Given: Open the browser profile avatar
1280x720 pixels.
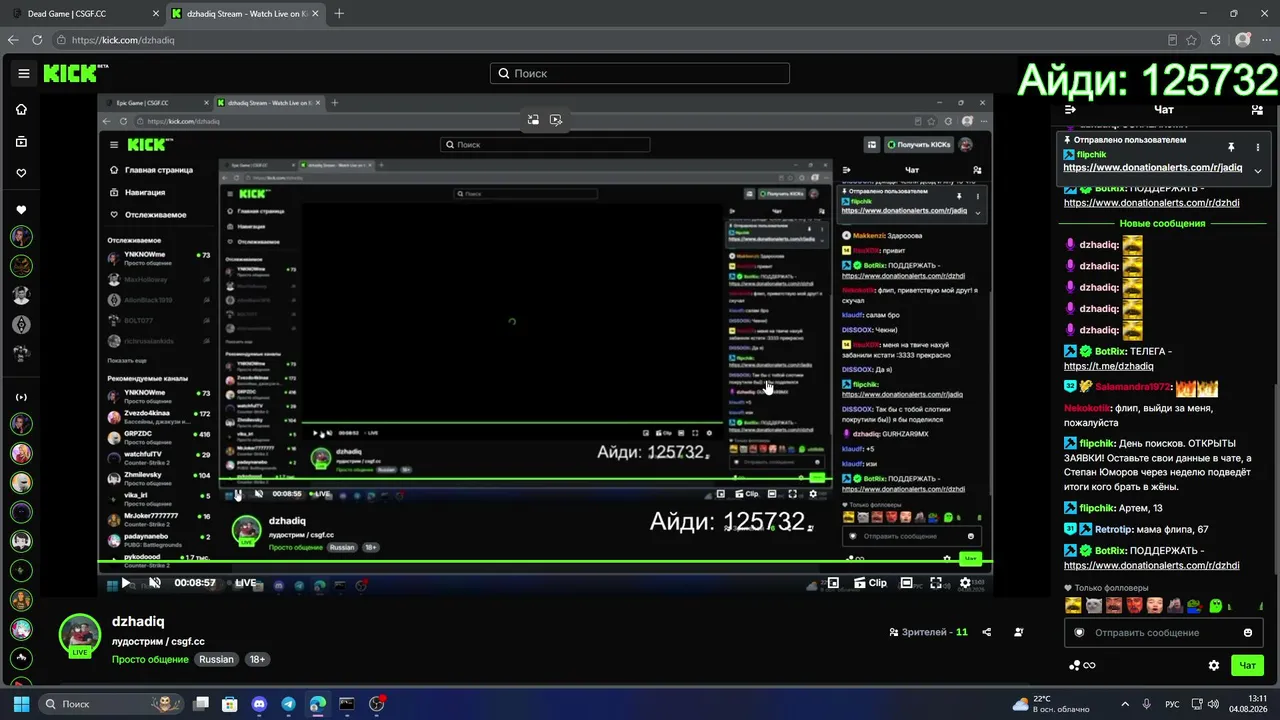Looking at the screenshot, I should [1243, 40].
